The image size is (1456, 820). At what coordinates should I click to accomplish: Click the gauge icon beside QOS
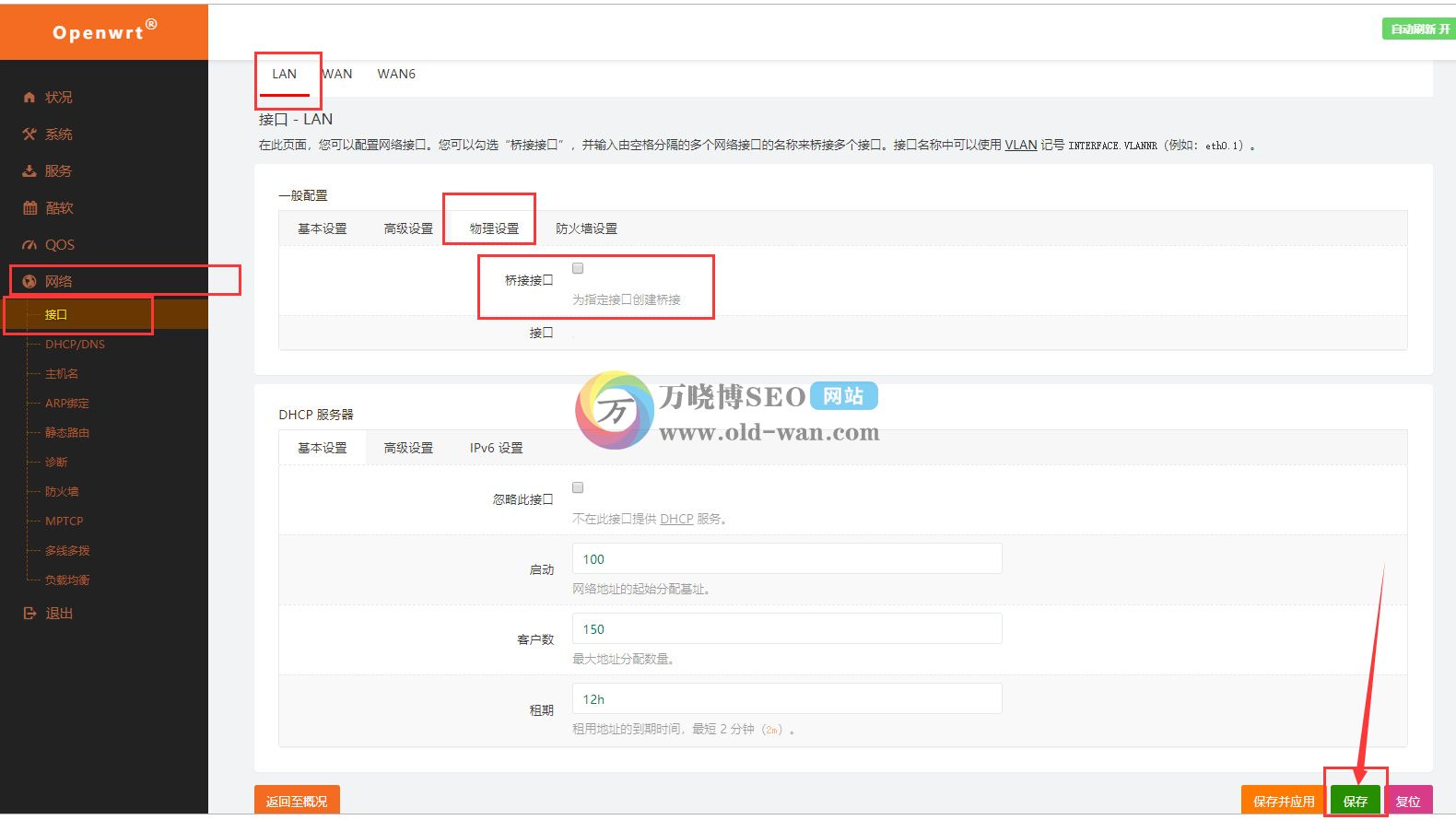click(29, 244)
